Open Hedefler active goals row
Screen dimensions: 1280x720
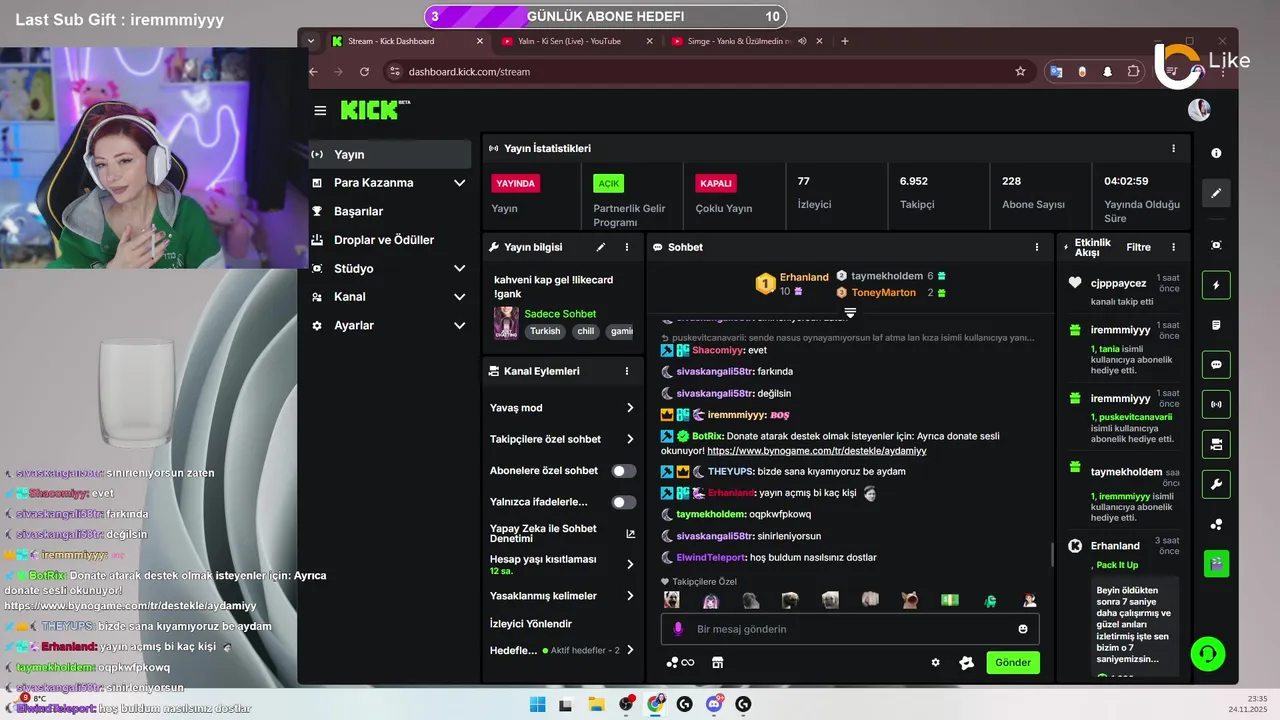tap(562, 650)
